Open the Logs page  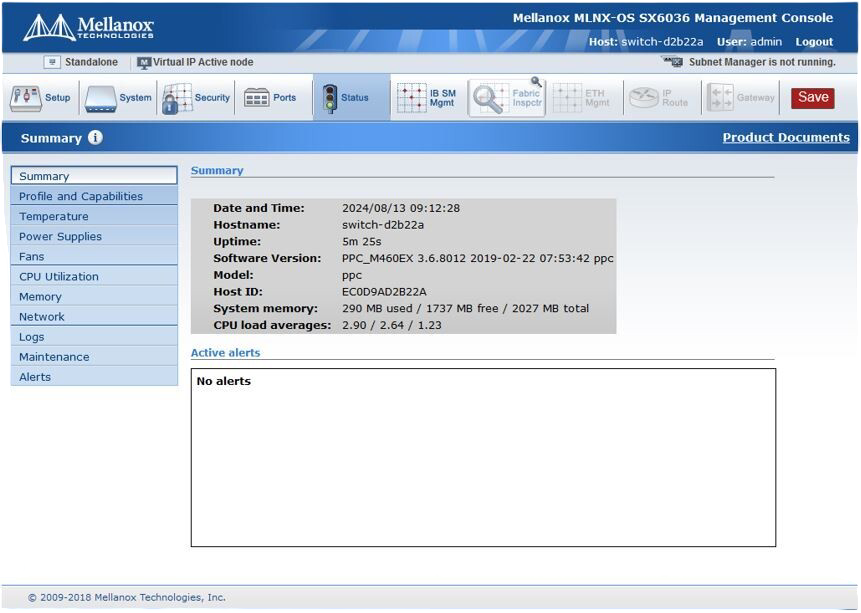pos(94,337)
